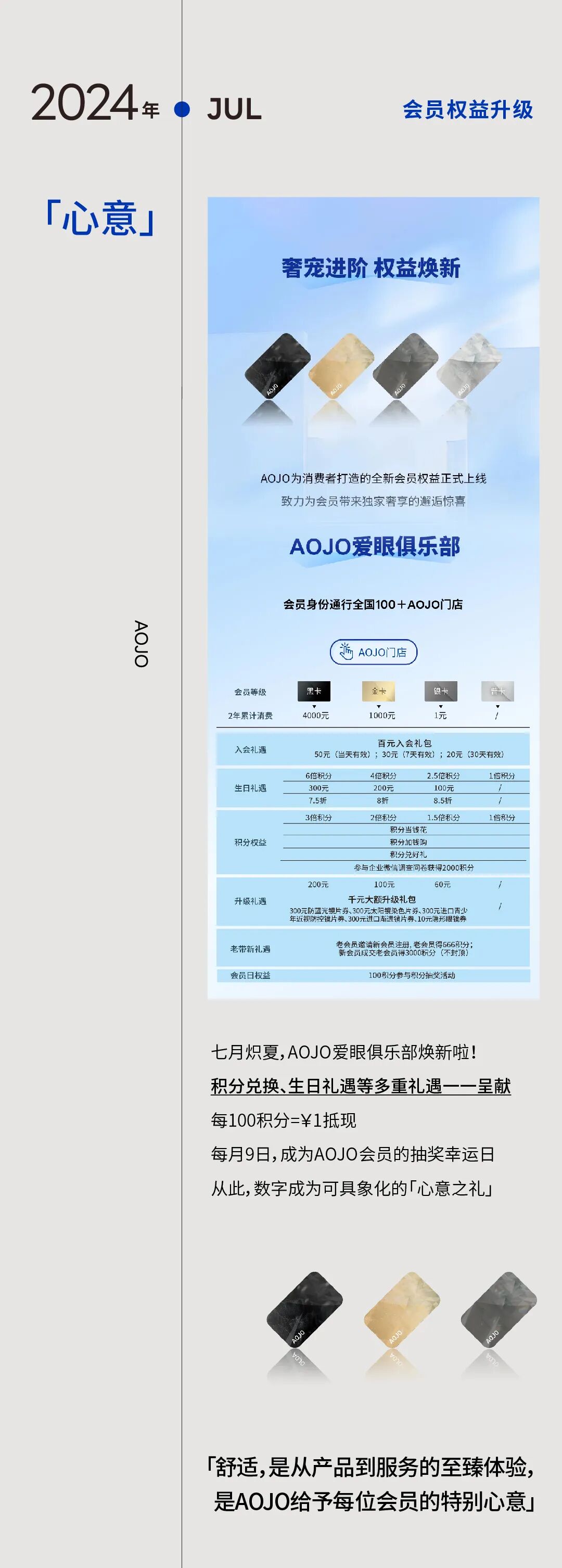Select the 黑卡 level badge
562x1568 pixels.
click(x=314, y=692)
